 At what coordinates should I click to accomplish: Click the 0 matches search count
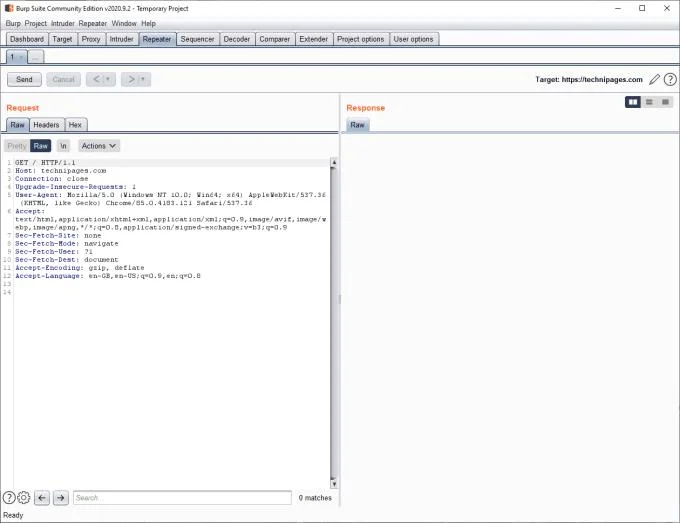pyautogui.click(x=315, y=498)
